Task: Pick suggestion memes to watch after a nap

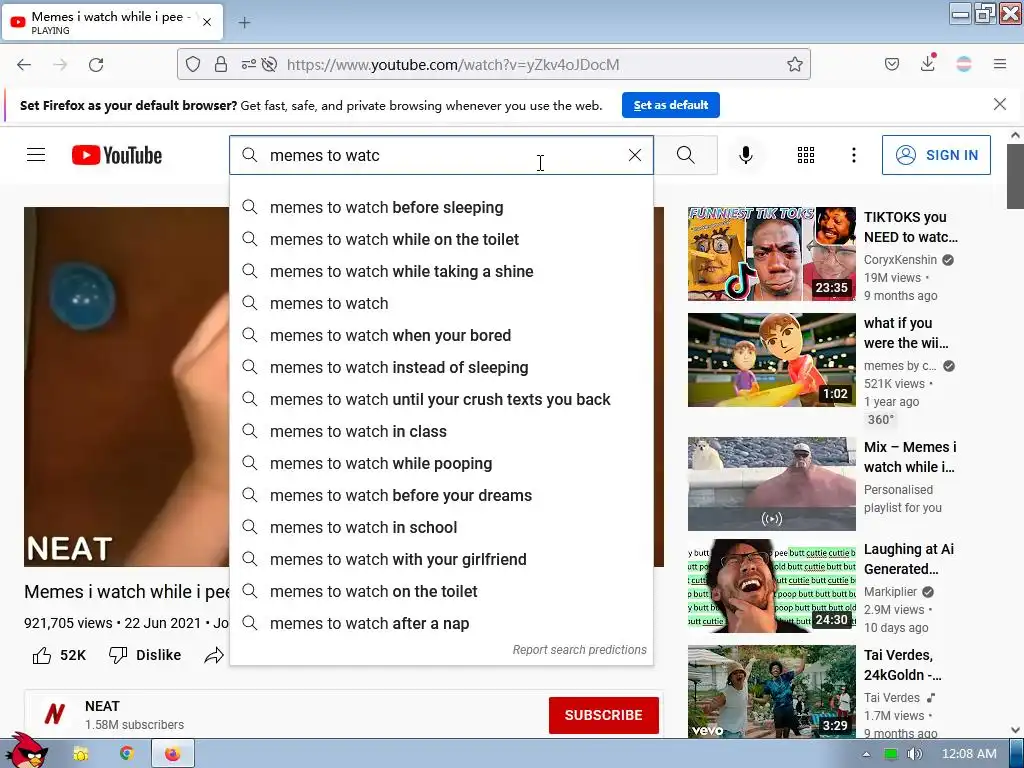Action: [x=441, y=623]
